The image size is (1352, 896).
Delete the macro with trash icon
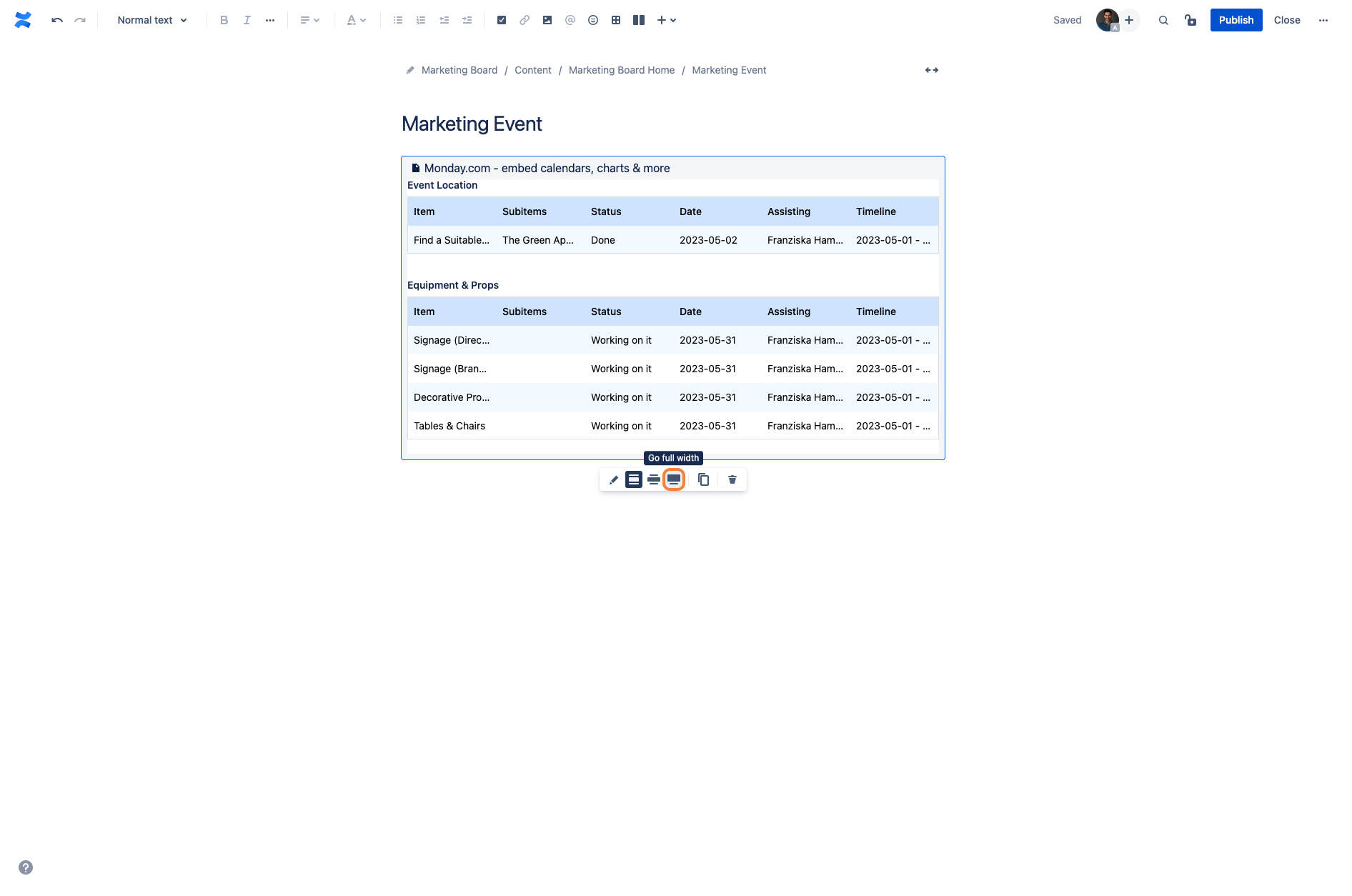pos(732,479)
